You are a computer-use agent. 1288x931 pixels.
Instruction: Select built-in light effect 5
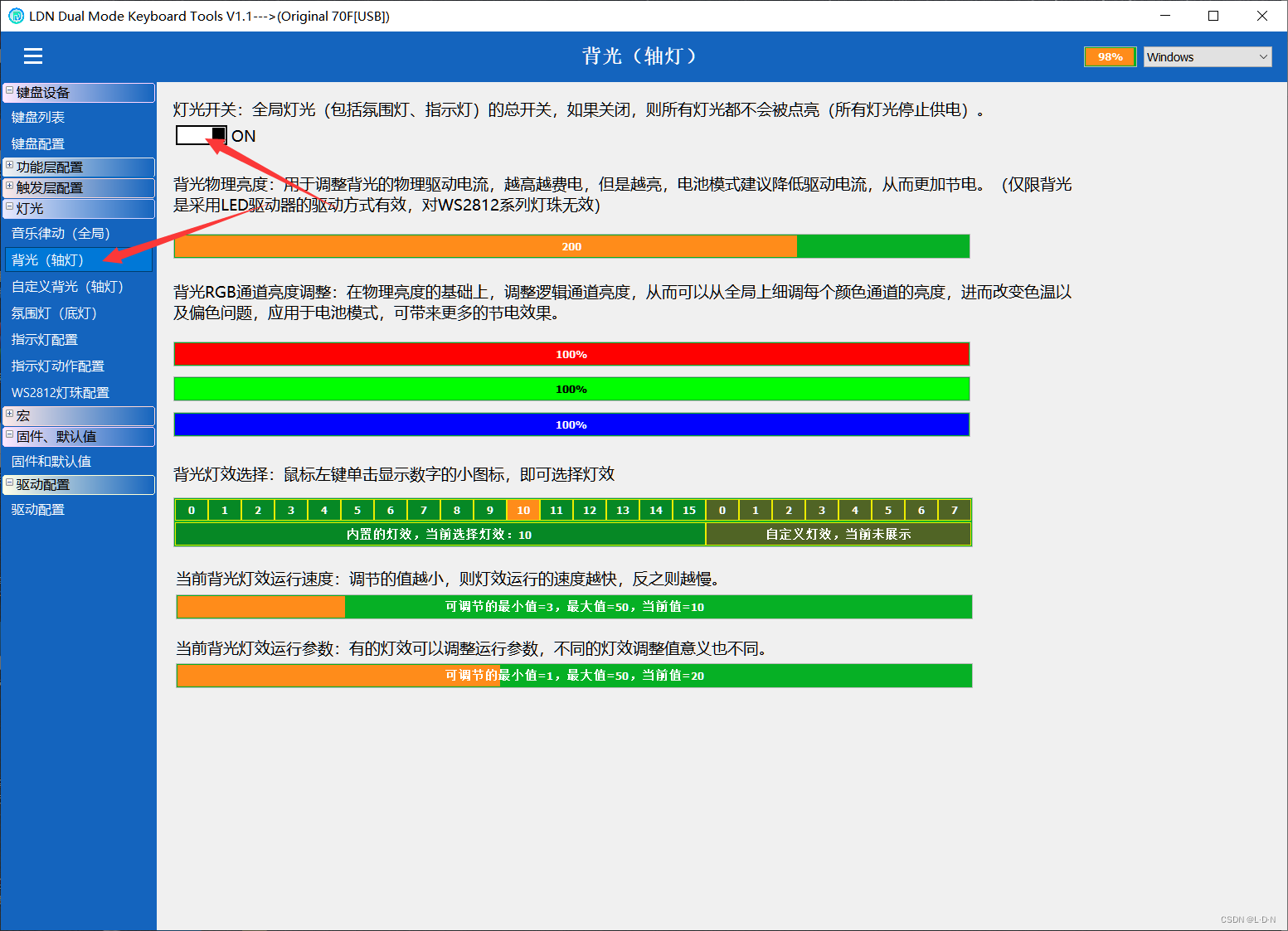click(x=357, y=510)
